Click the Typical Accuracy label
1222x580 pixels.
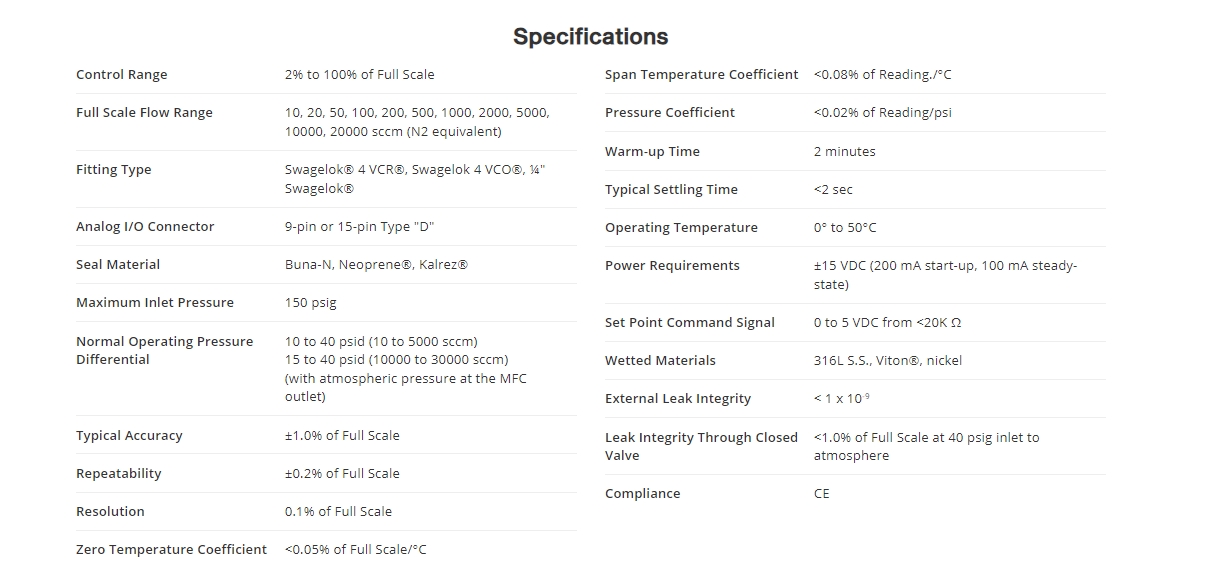(x=129, y=436)
